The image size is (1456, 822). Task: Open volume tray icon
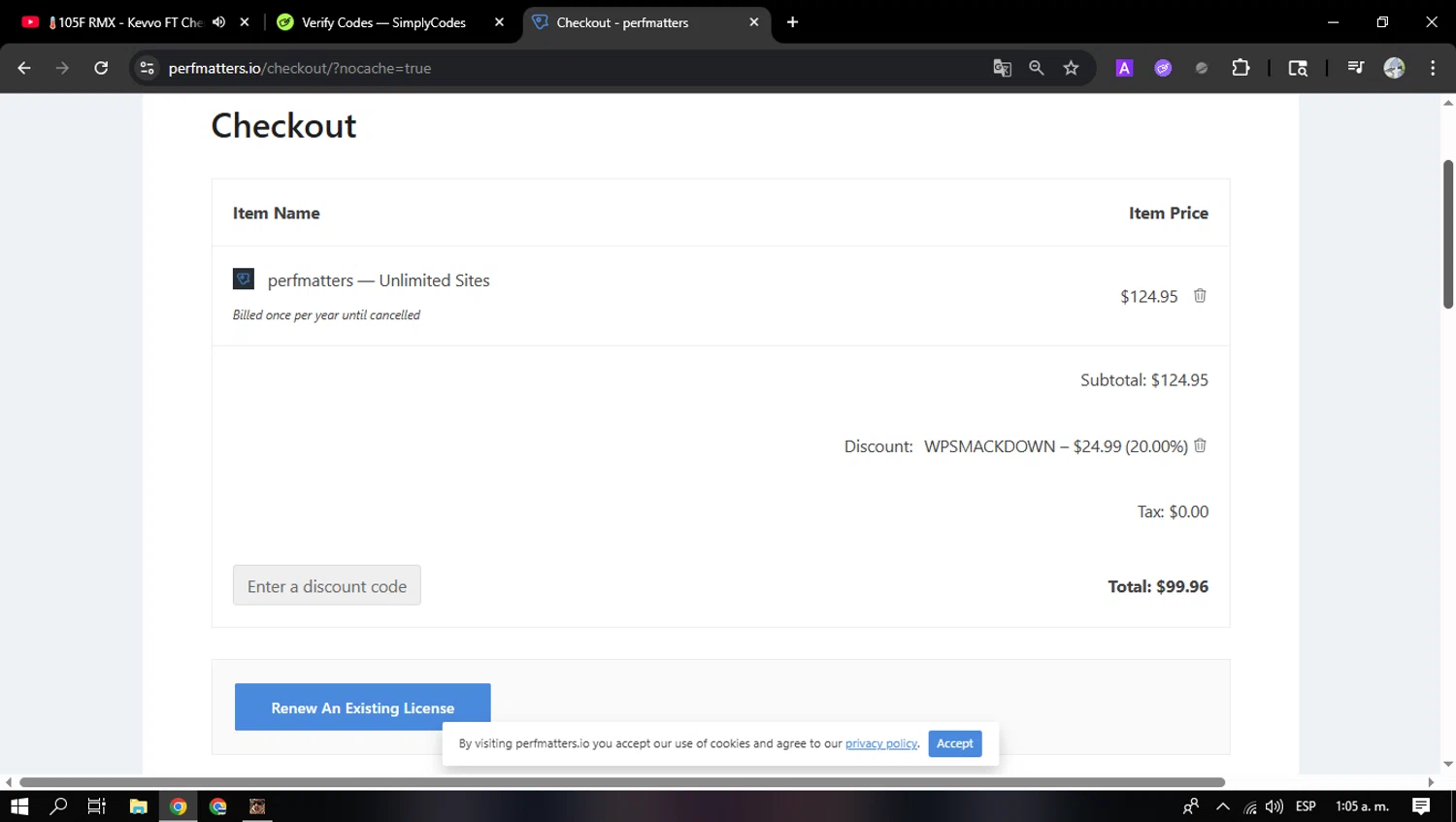(x=1274, y=806)
